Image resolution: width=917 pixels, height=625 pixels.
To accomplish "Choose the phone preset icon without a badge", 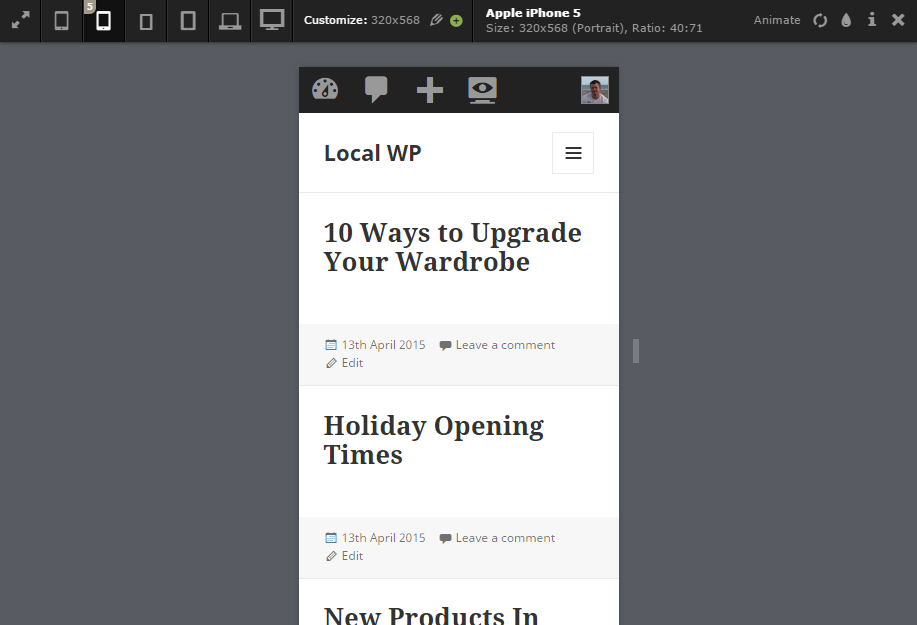I will point(61,20).
